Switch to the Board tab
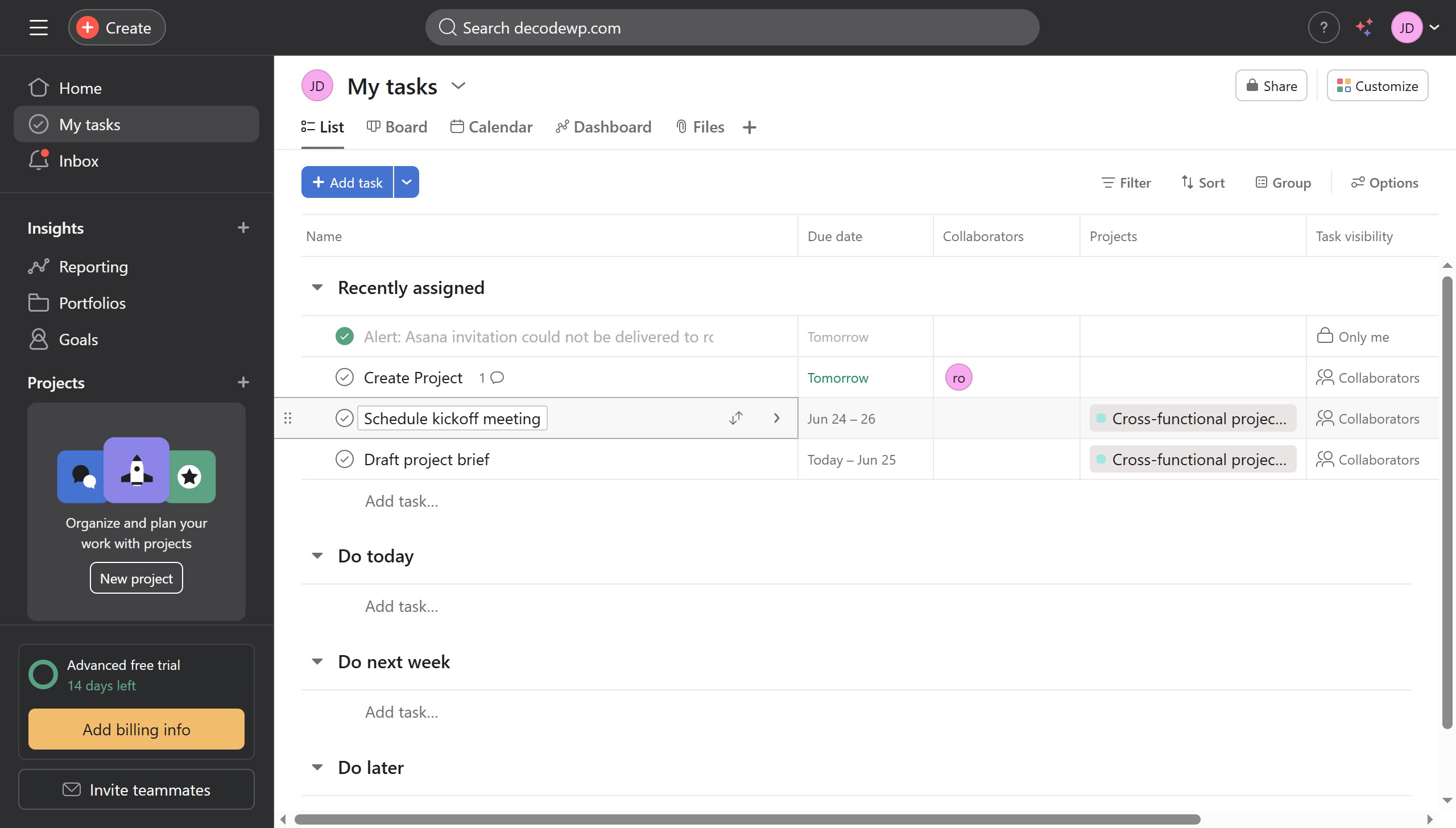Image resolution: width=1456 pixels, height=828 pixels. (x=397, y=127)
